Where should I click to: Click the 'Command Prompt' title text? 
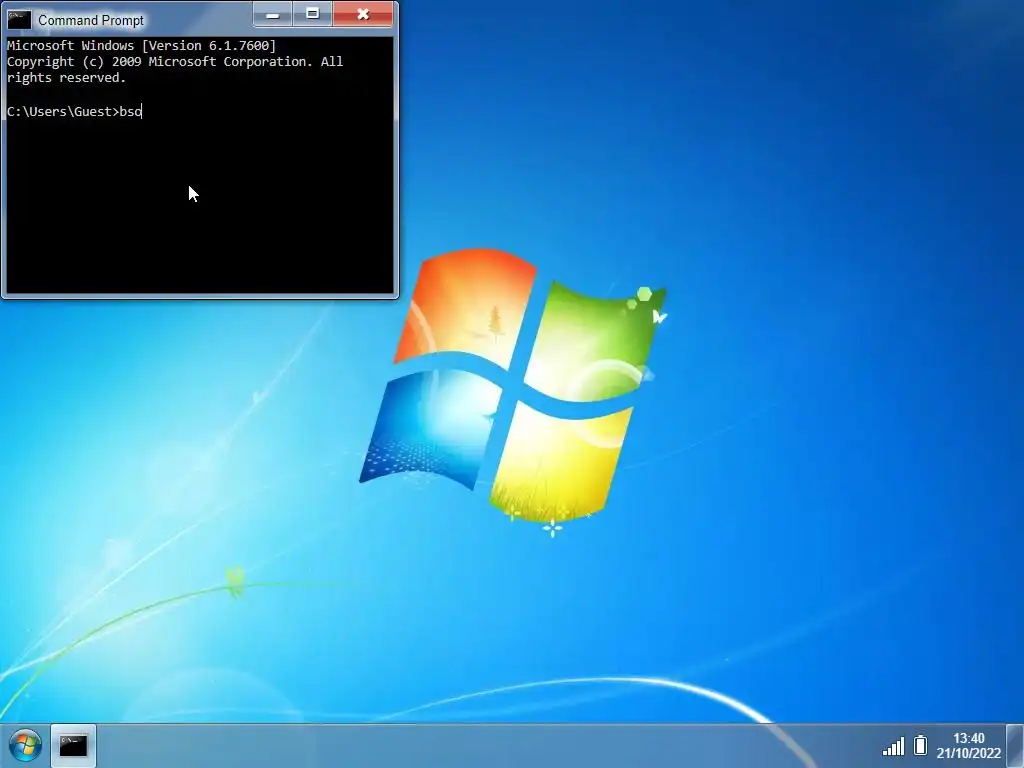pos(91,20)
